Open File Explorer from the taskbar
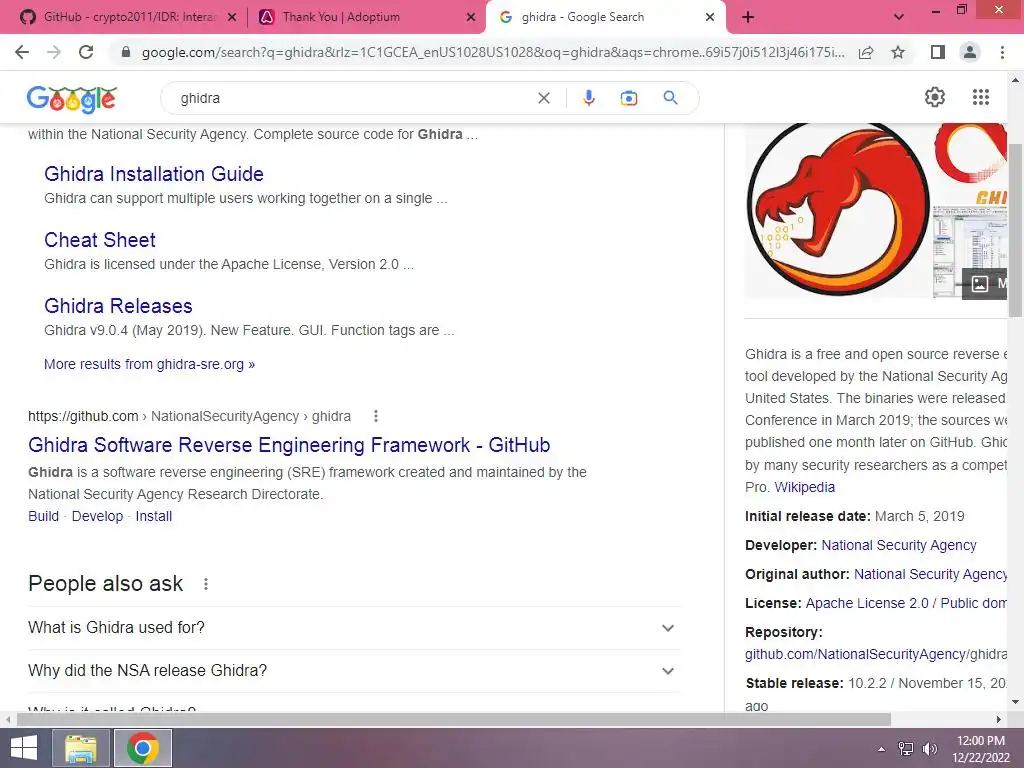 click(81, 748)
